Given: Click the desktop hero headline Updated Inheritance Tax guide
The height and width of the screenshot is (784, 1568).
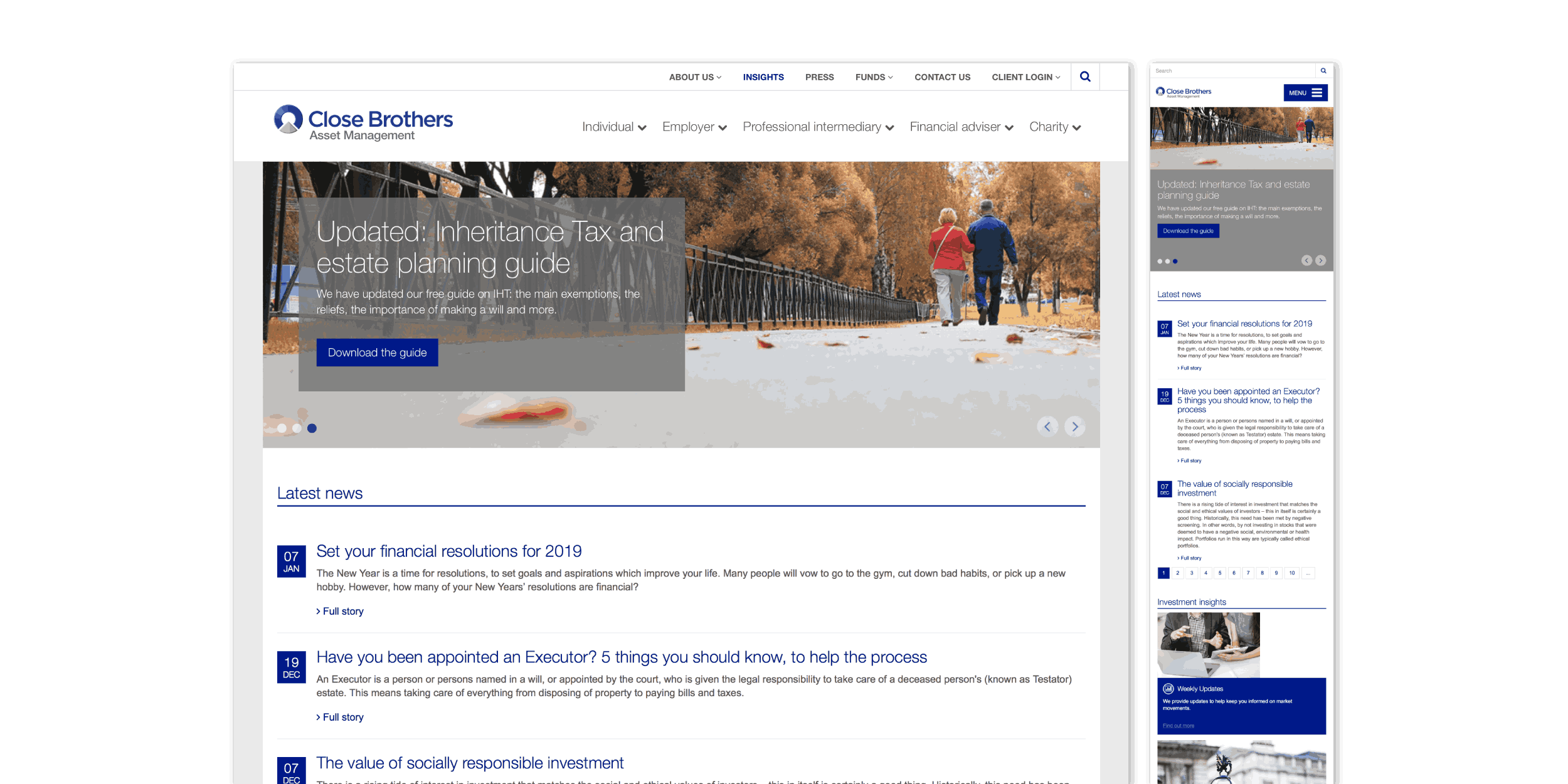Looking at the screenshot, I should pos(490,248).
